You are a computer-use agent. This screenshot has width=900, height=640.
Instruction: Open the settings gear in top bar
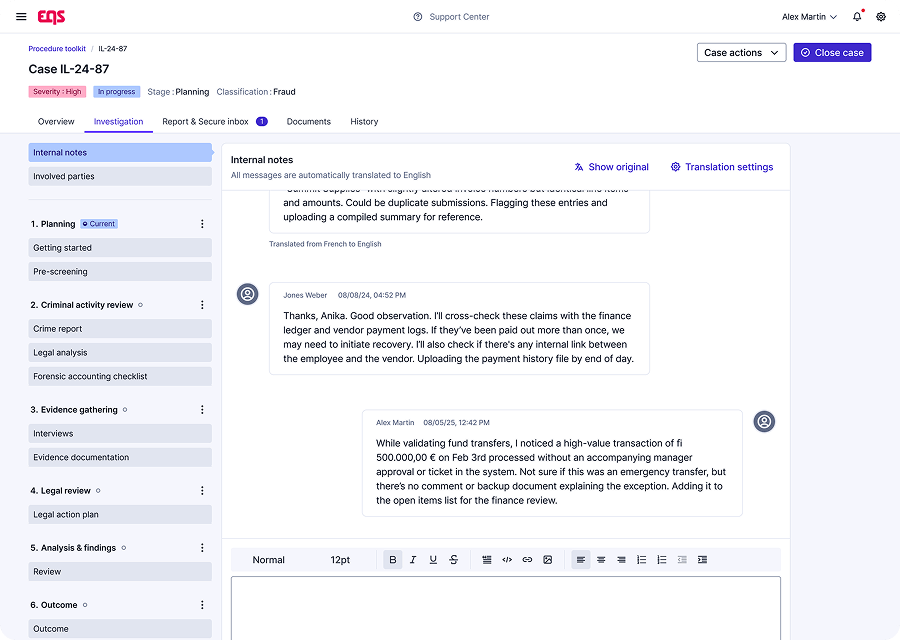tap(881, 17)
